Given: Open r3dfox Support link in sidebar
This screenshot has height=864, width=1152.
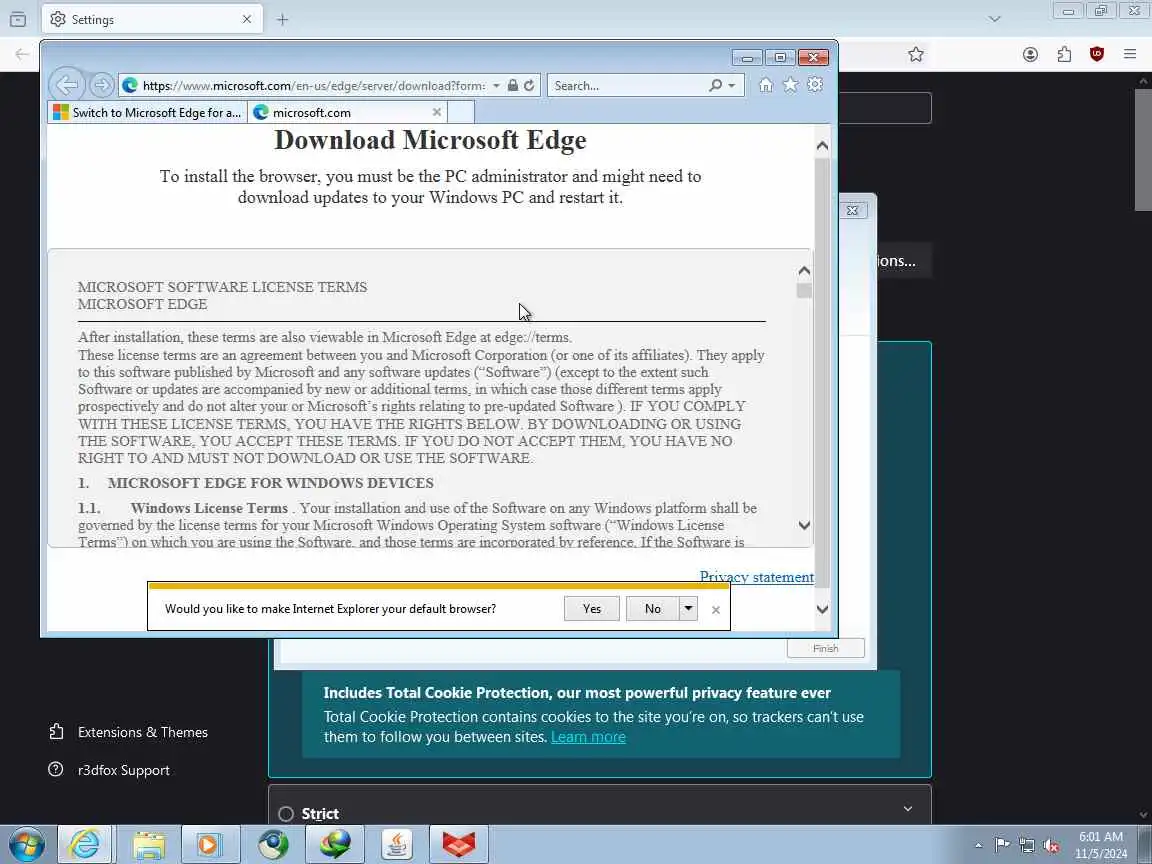Looking at the screenshot, I should (109, 770).
